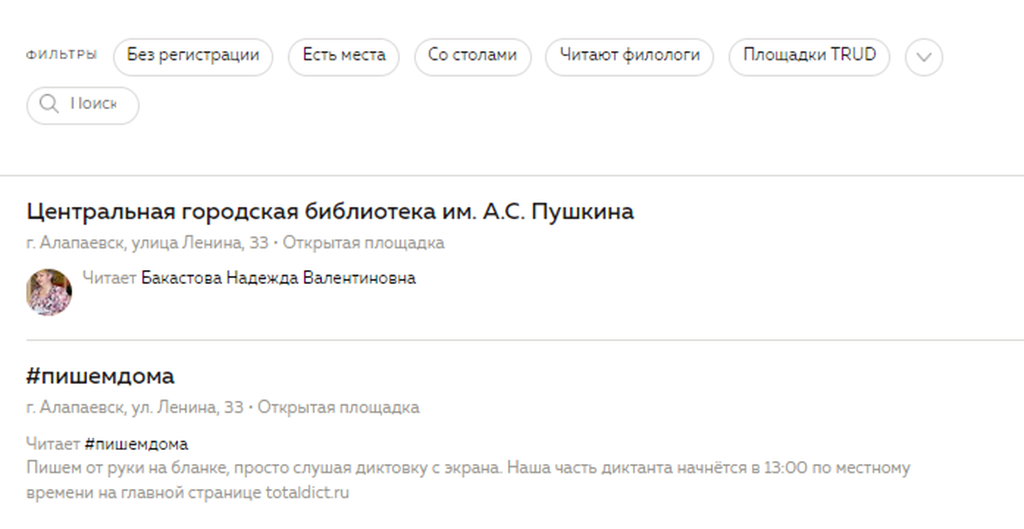The height and width of the screenshot is (529, 1024).
Task: Toggle the «Без регистрации» filter
Action: tap(193, 56)
